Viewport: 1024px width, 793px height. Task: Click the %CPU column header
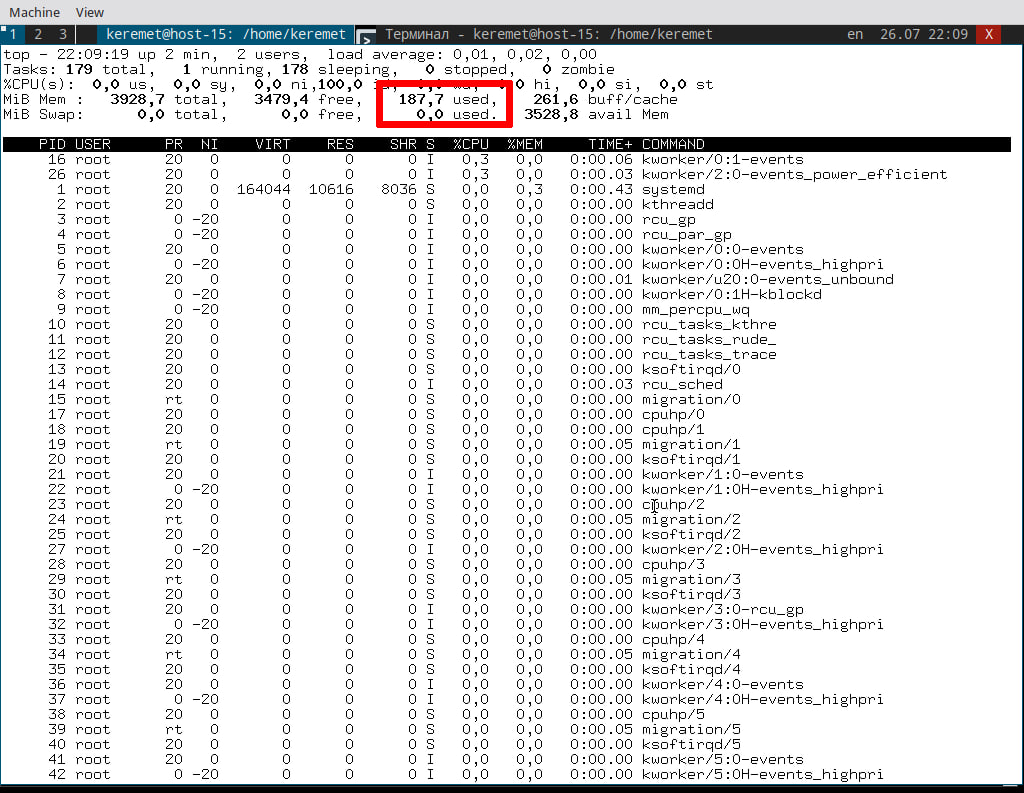click(470, 144)
